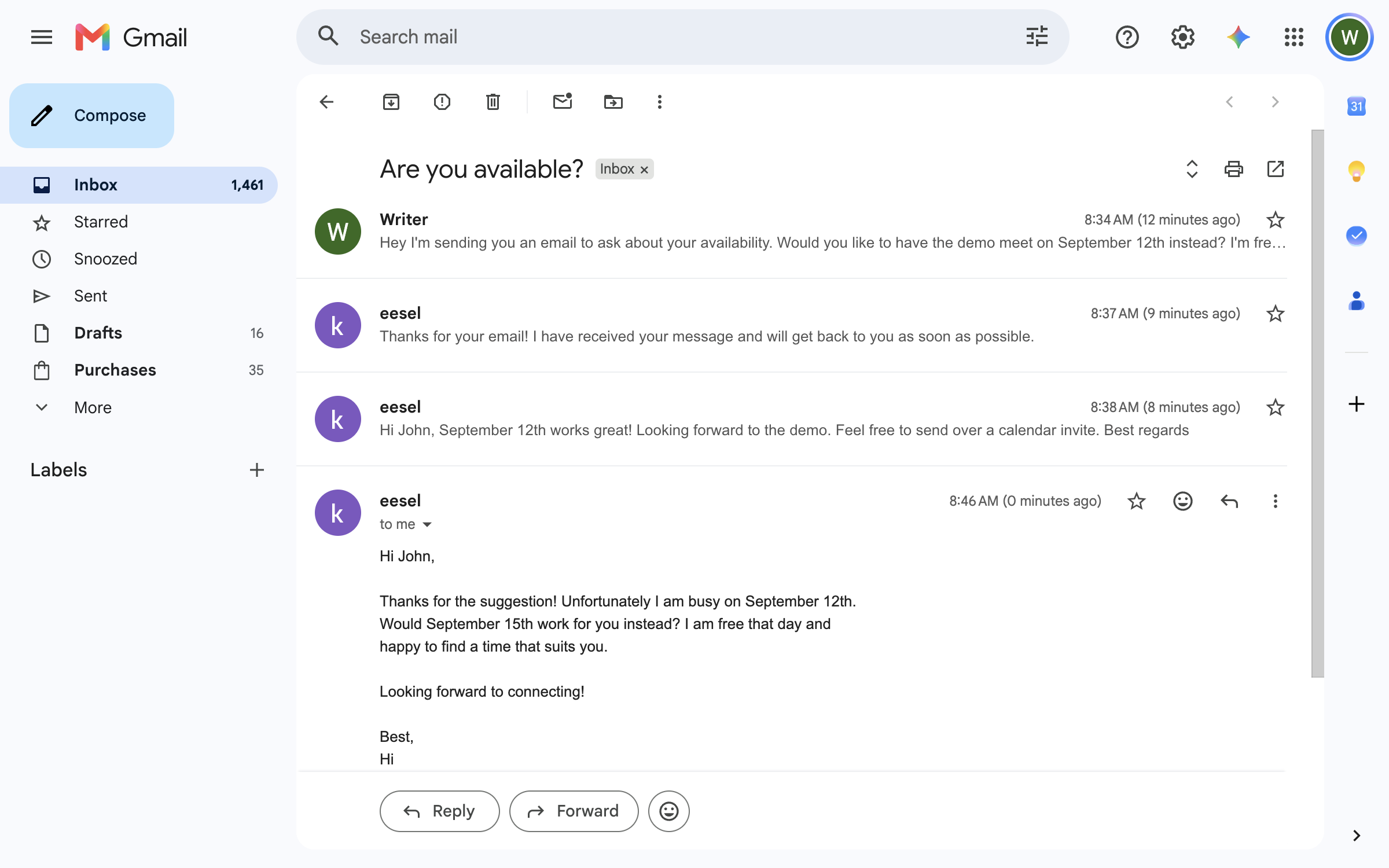Open the Move to folder icon
Screen dimensions: 1389x868
pos(613,102)
